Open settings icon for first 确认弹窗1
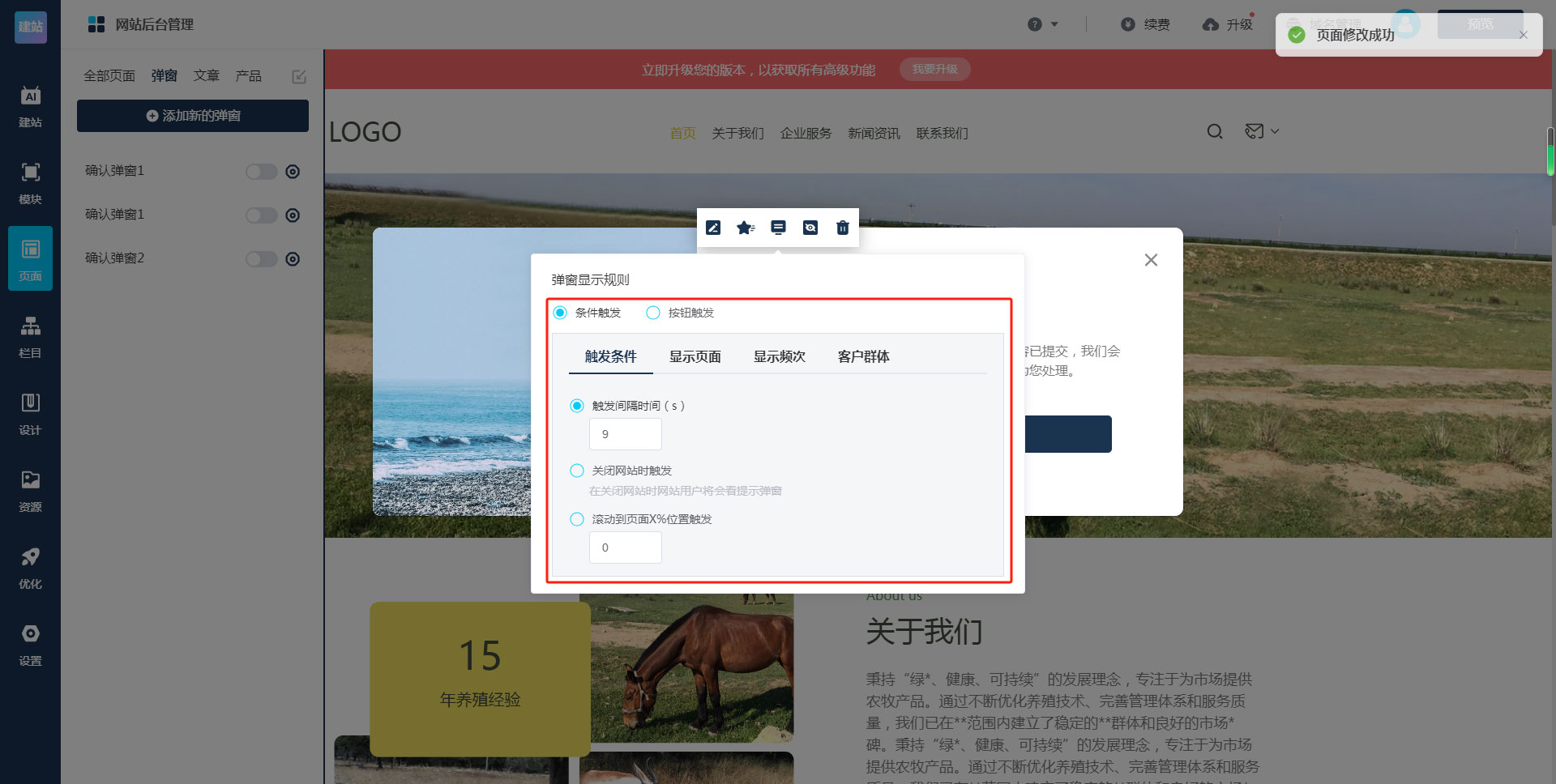Viewport: 1556px width, 784px height. 293,172
